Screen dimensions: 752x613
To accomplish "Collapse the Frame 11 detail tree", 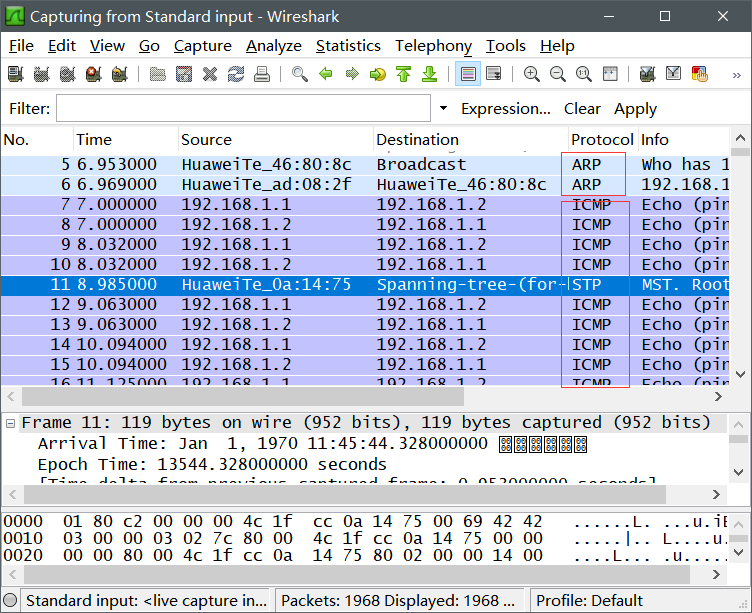I will tap(11, 424).
